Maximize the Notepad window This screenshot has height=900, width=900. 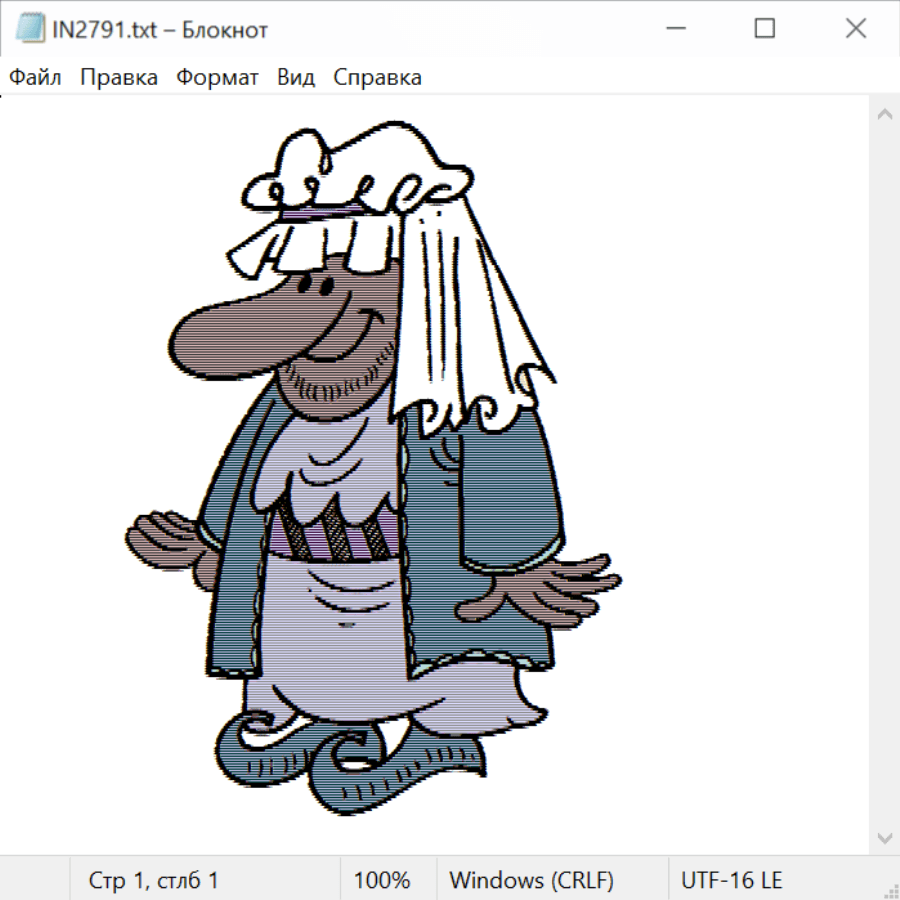click(764, 30)
